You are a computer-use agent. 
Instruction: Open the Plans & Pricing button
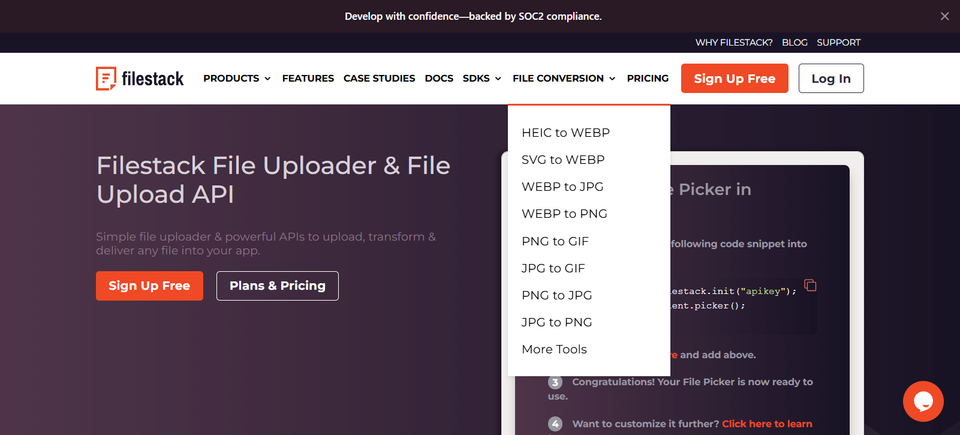277,286
